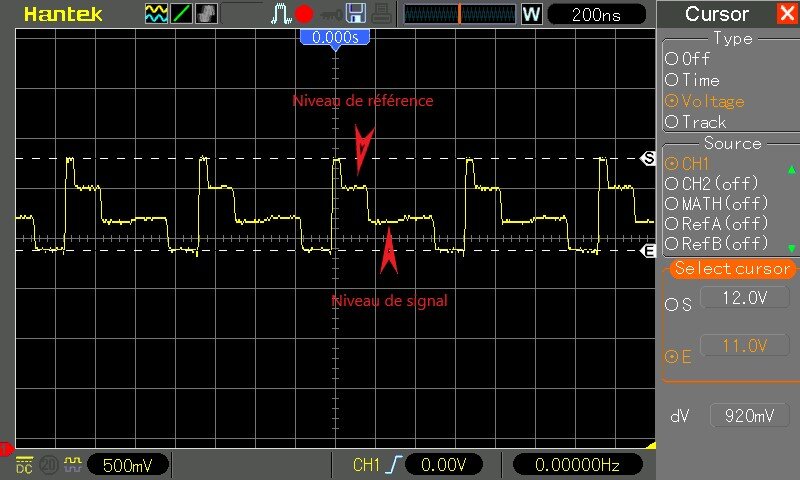Screen dimensions: 800x480
Task: Click the key lock icon
Action: pos(331,15)
